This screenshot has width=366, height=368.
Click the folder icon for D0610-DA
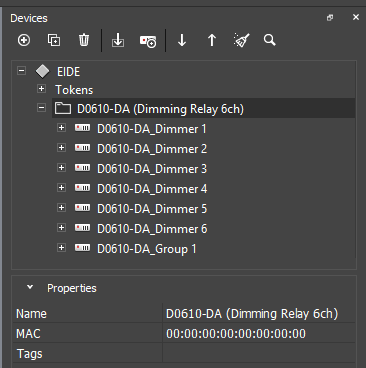coord(63,108)
